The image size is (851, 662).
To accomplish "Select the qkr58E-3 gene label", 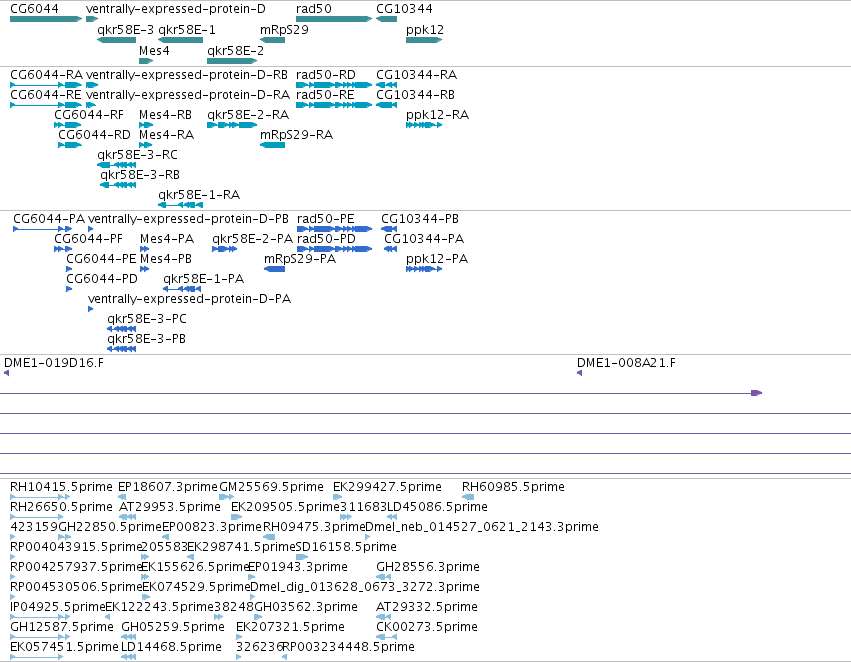I will 125,30.
